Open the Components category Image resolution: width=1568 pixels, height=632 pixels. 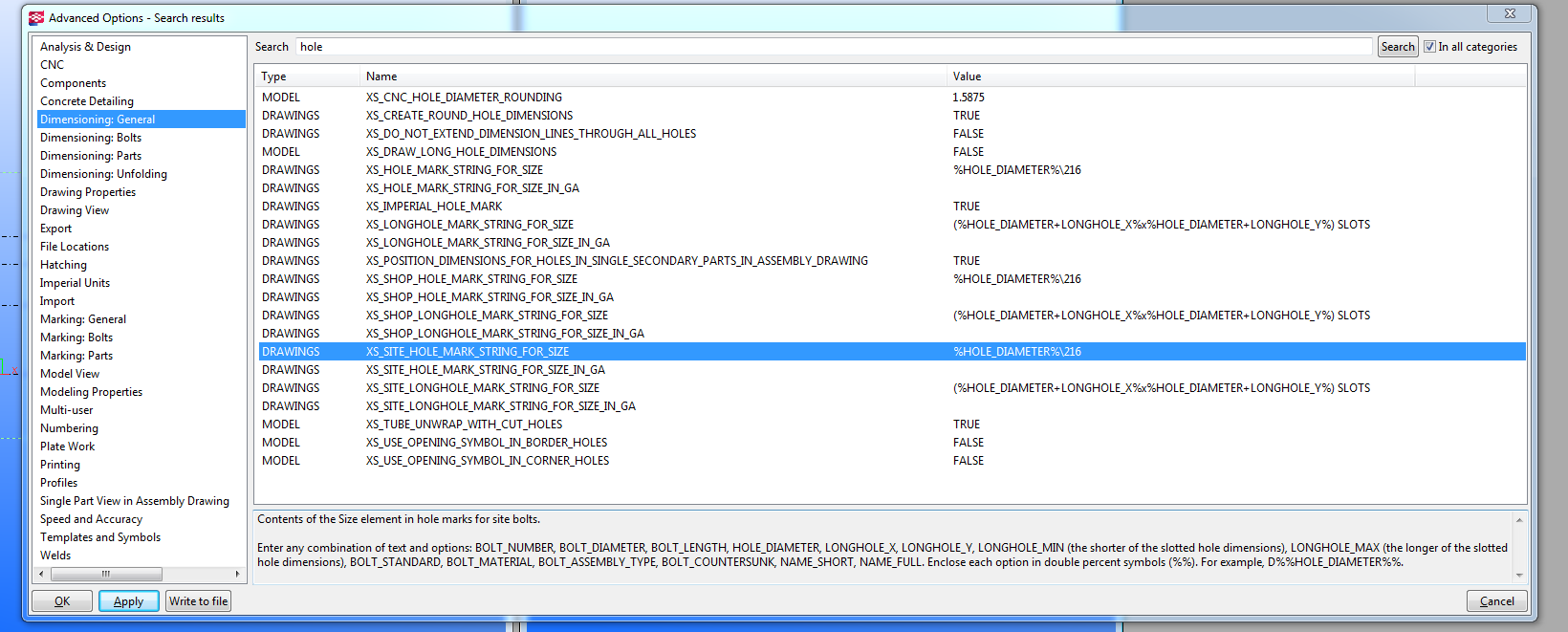73,83
